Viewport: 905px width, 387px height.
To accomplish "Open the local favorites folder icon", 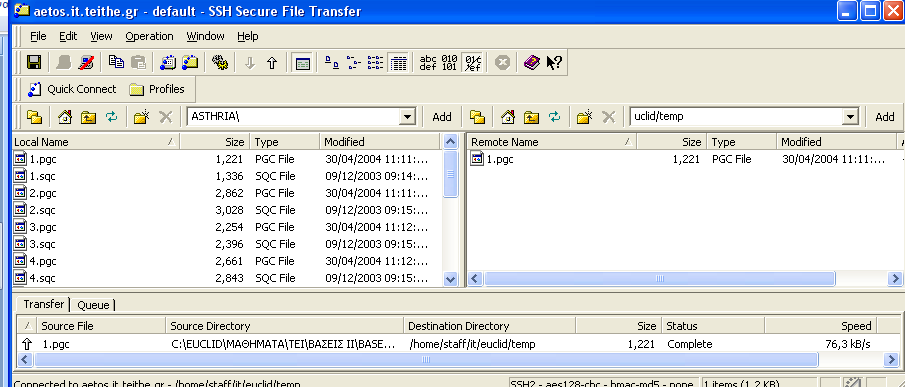I will [34, 117].
